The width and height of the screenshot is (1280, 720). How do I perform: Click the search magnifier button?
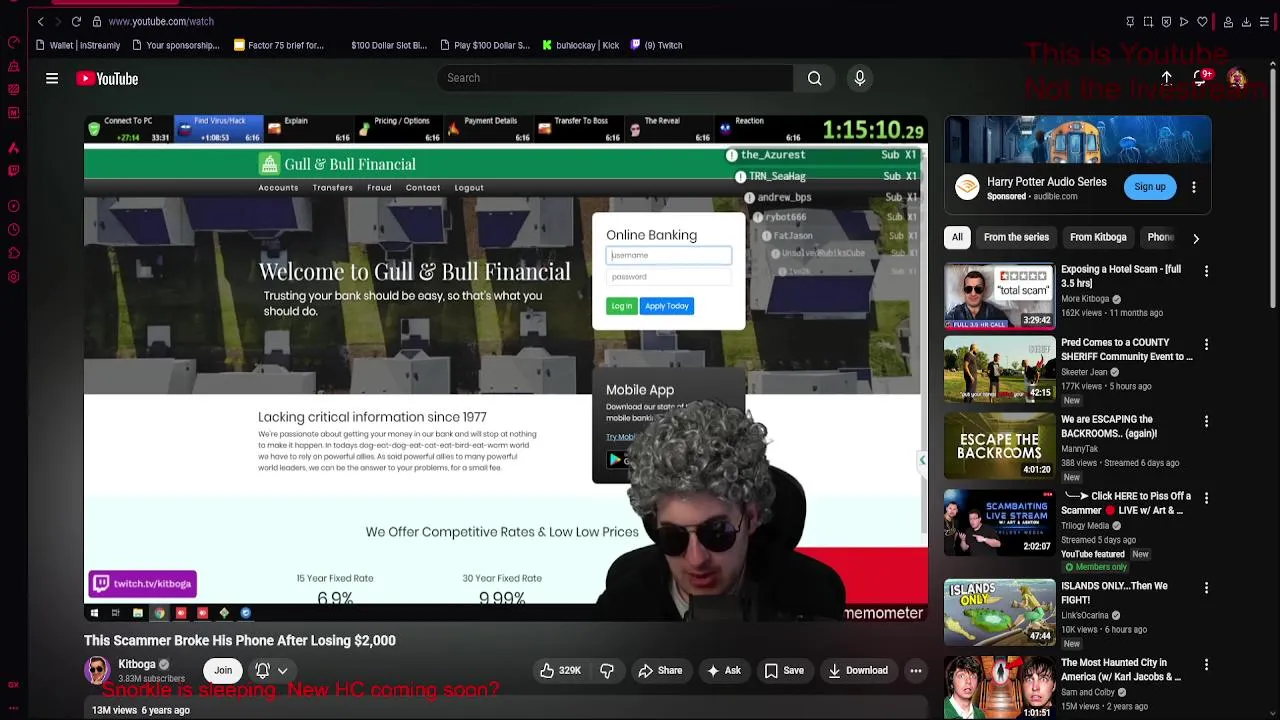pyautogui.click(x=815, y=78)
